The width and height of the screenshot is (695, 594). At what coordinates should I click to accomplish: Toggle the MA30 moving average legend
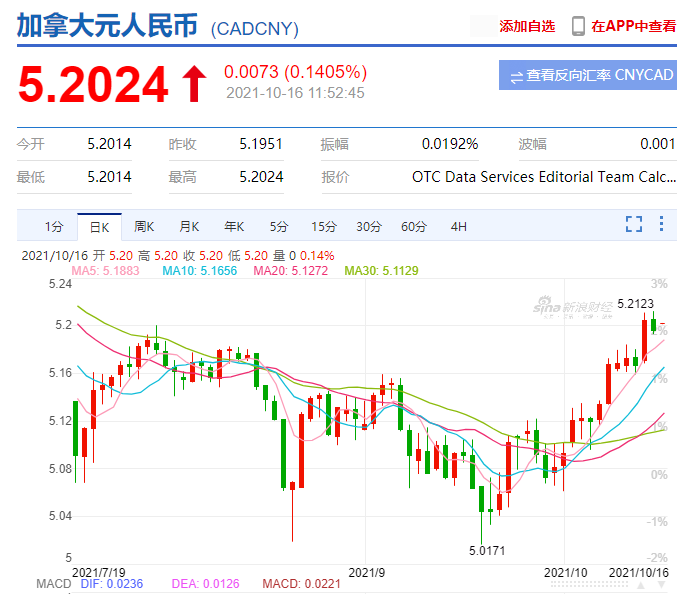381,271
